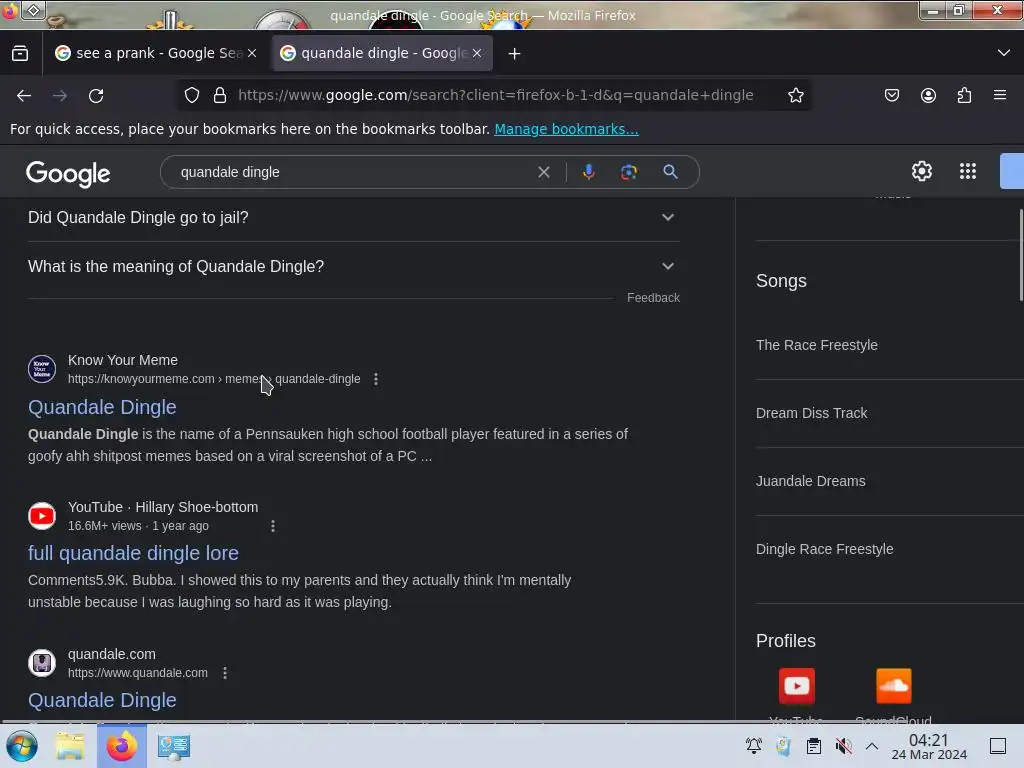Expand 'Did Quandale Dingle go to jail?'
Image resolution: width=1024 pixels, height=768 pixels.
353,217
